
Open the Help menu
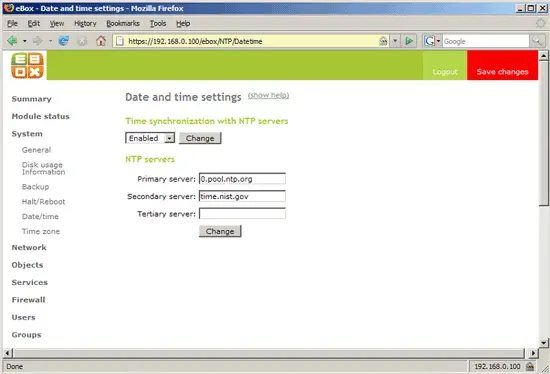[x=183, y=24]
